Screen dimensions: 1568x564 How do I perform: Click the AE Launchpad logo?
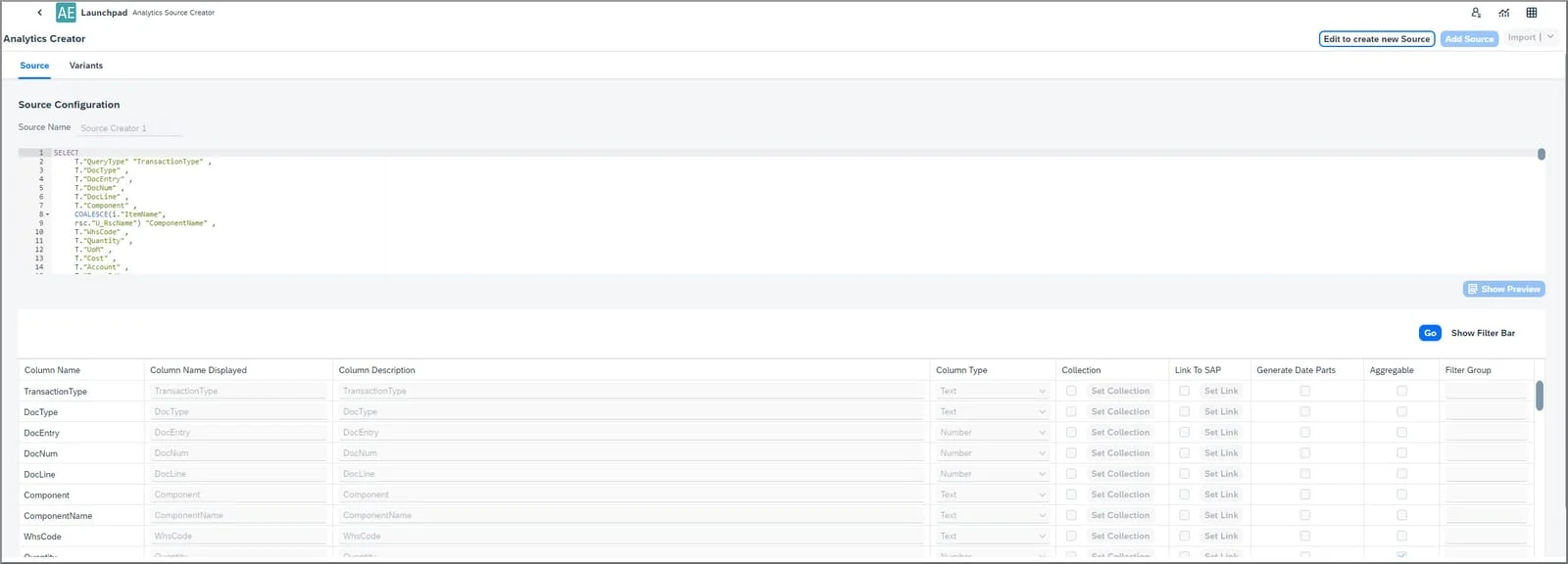66,13
